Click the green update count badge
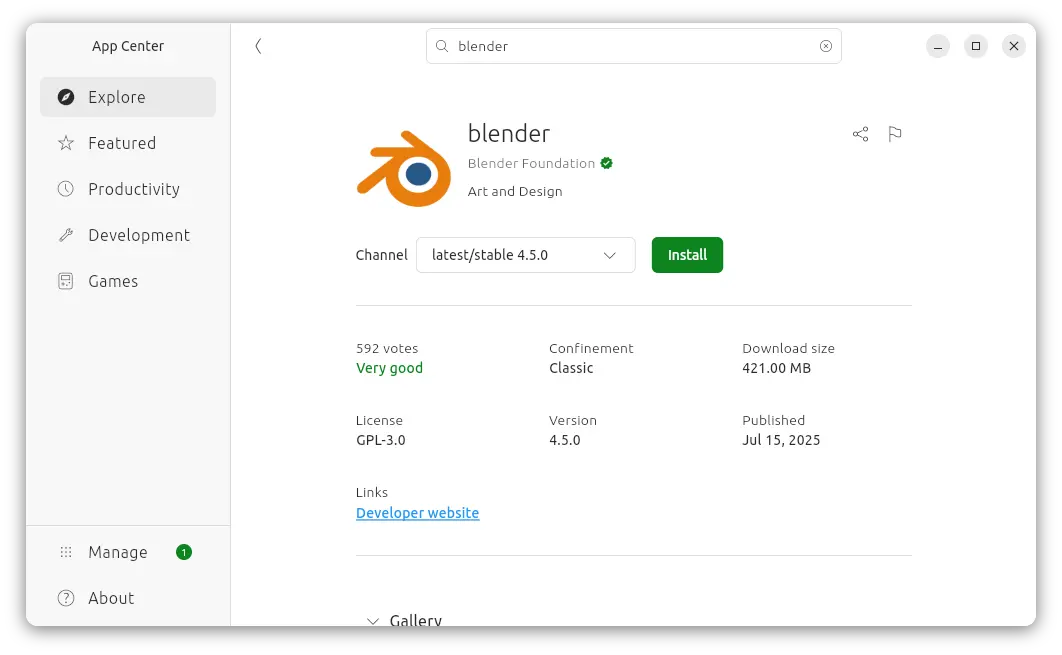This screenshot has width=1062, height=655. [184, 552]
